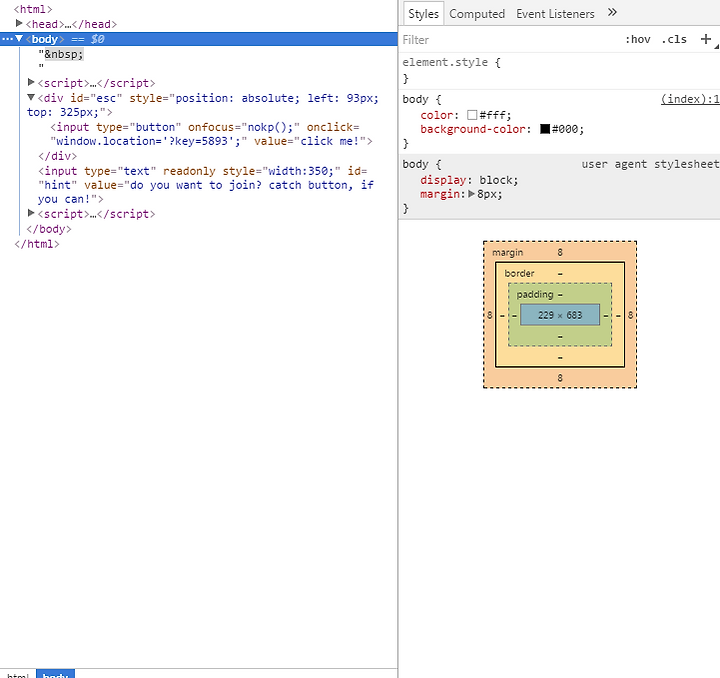The height and width of the screenshot is (678, 720).
Task: Expand the margin shorthand property triangle
Action: pos(471,194)
